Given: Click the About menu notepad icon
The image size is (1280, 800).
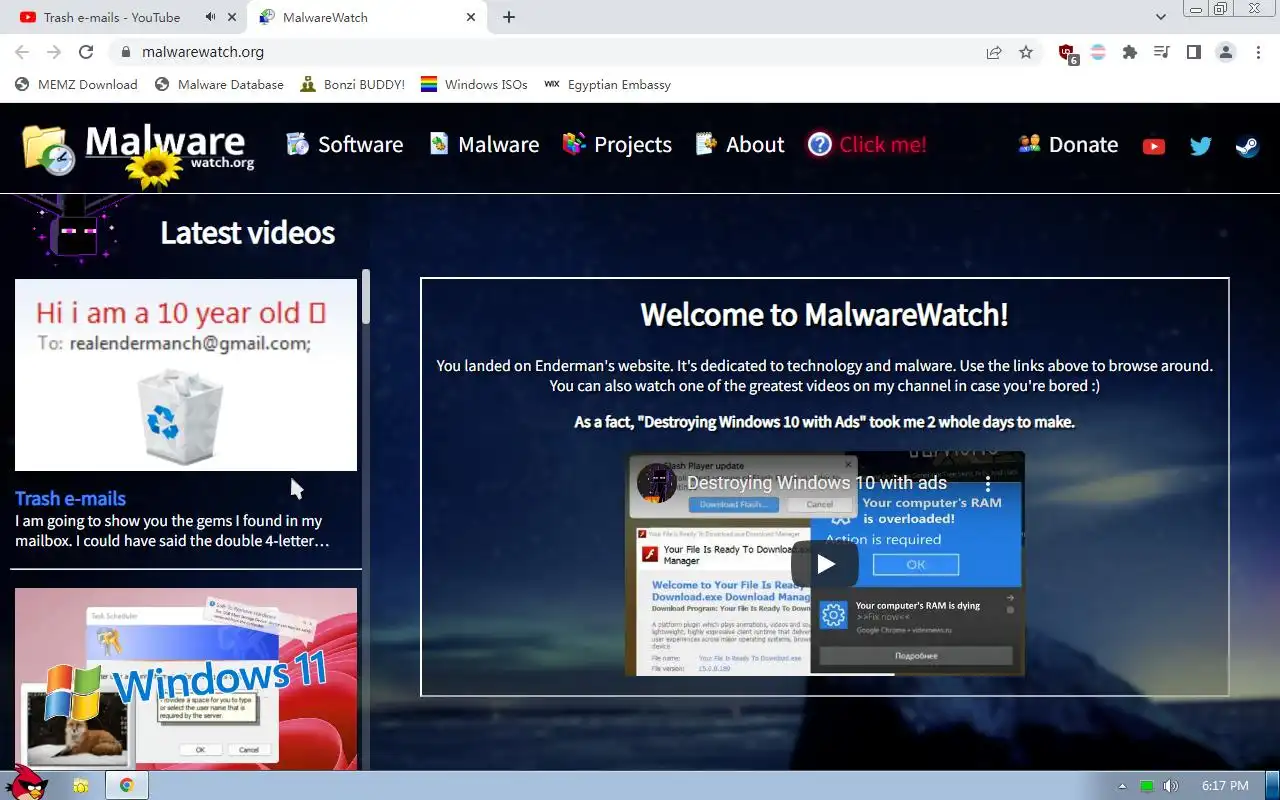Looking at the screenshot, I should pos(706,145).
